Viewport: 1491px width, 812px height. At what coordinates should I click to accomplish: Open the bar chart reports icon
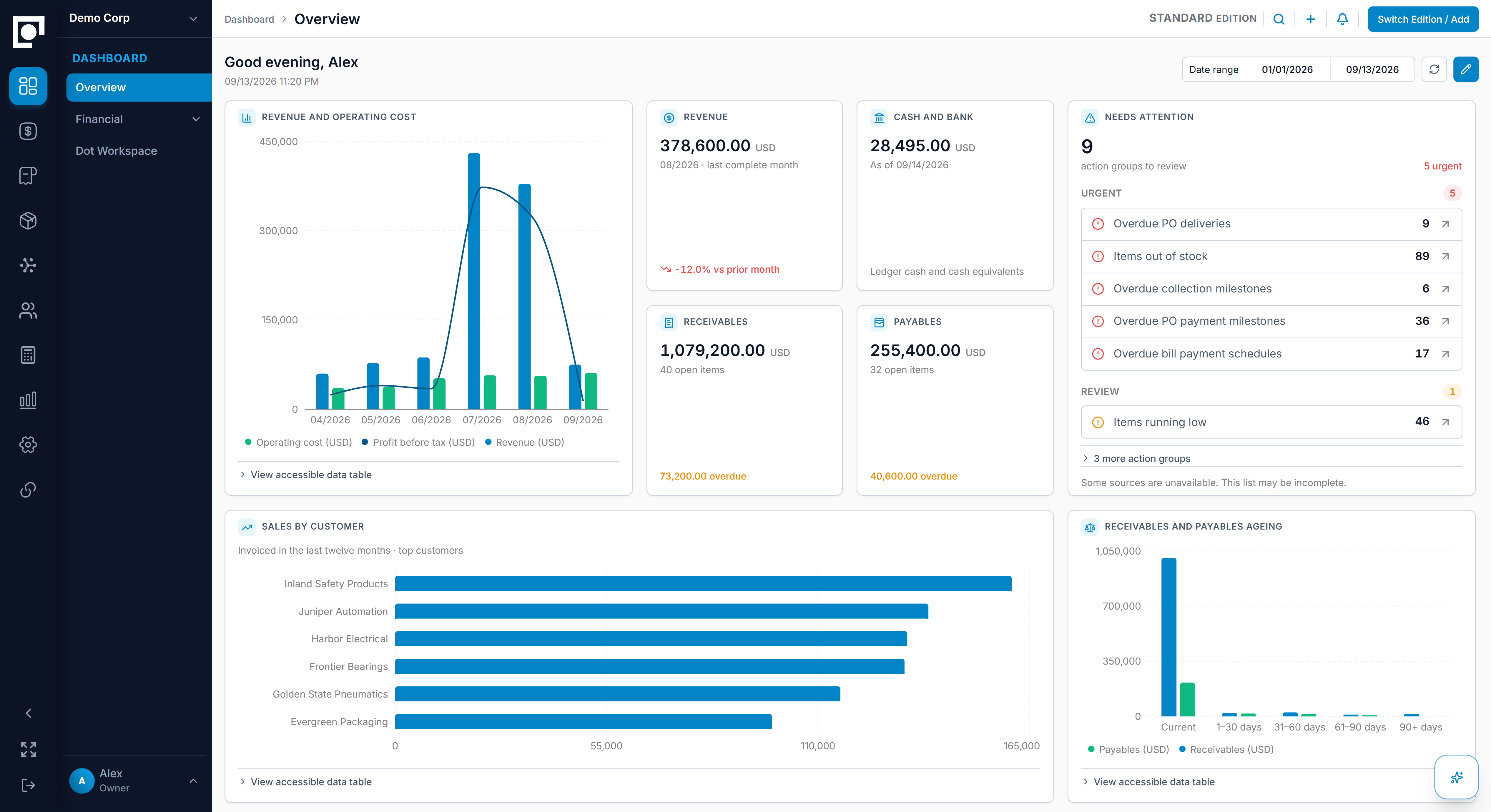tap(28, 400)
